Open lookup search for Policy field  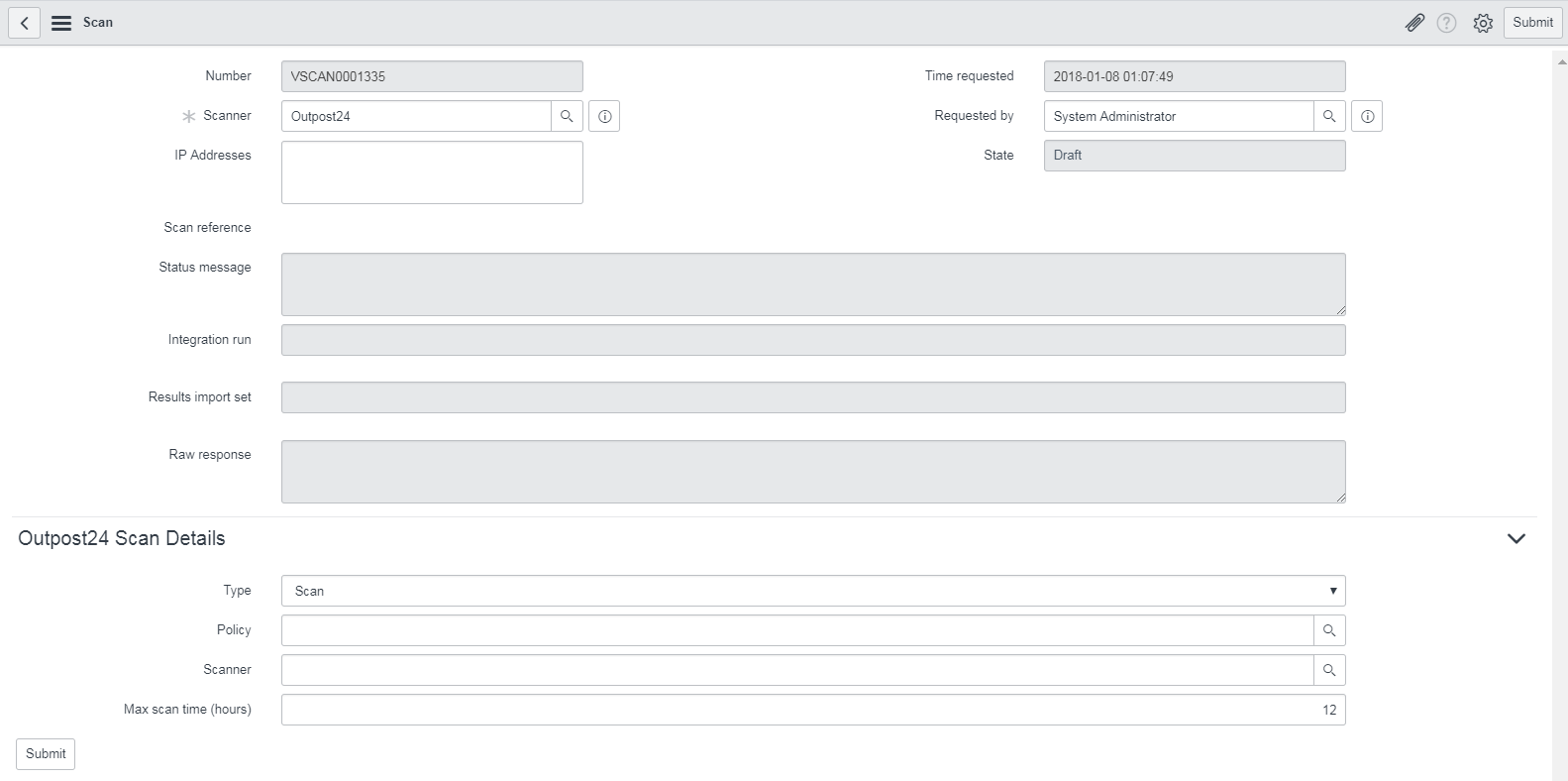(1329, 630)
